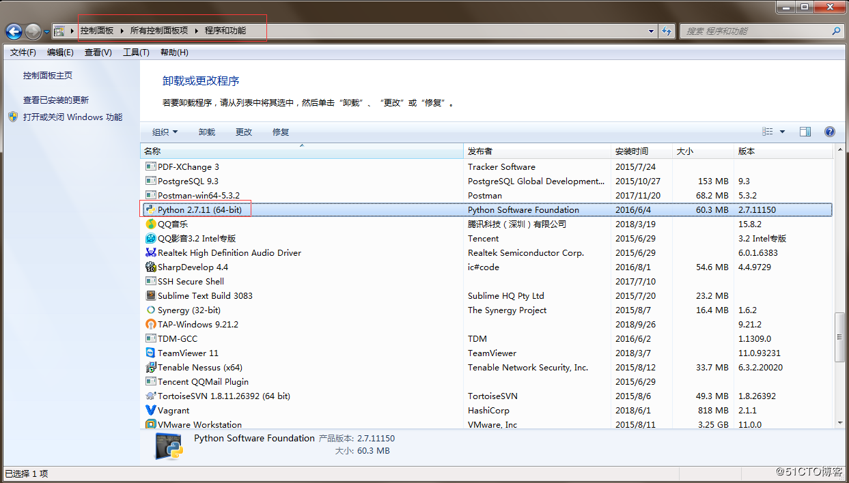Image resolution: width=849 pixels, height=483 pixels.
Task: Focus the 搜索 程序和功能 search box
Action: click(x=755, y=31)
